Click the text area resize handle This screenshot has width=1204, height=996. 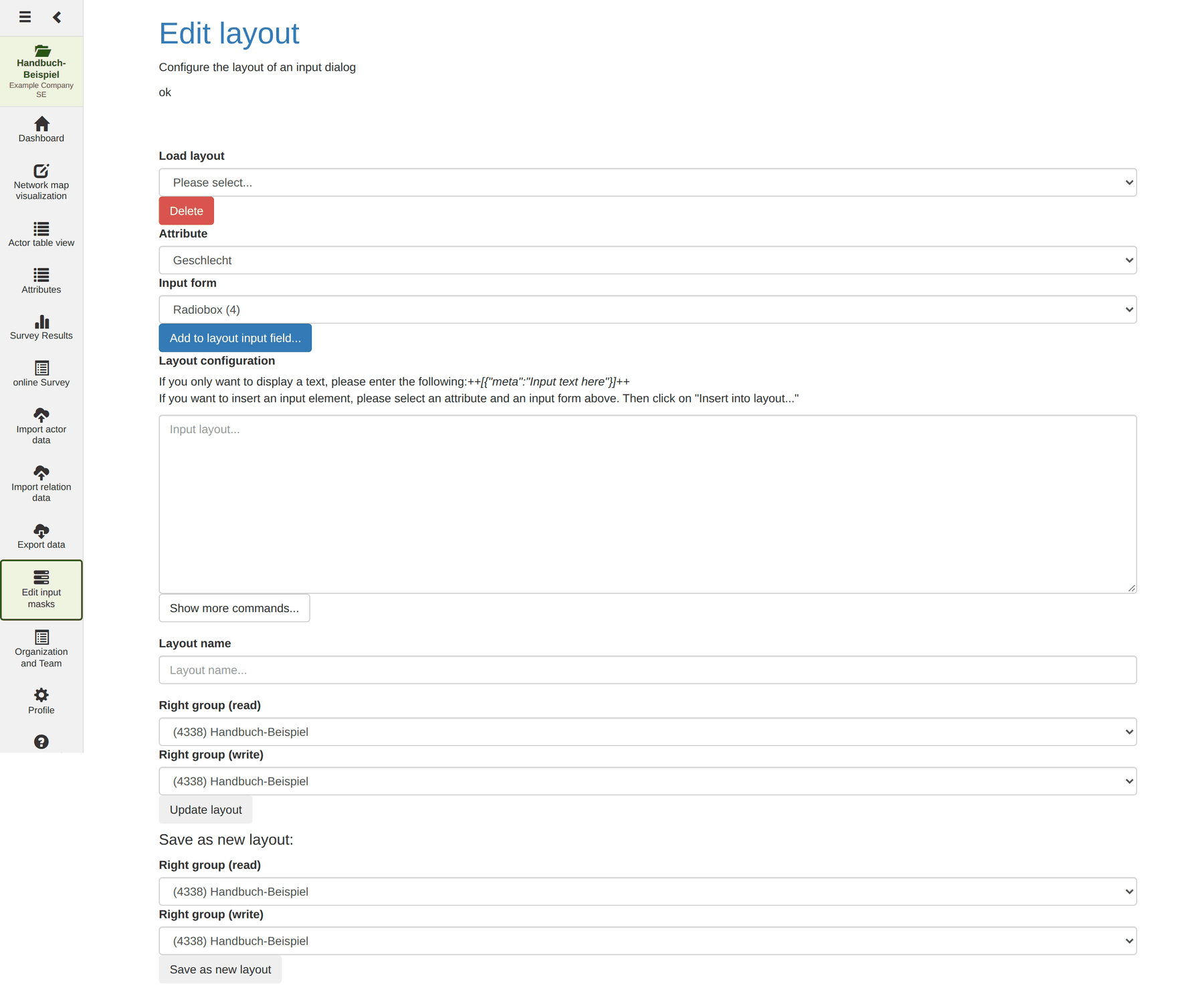coord(1131,588)
